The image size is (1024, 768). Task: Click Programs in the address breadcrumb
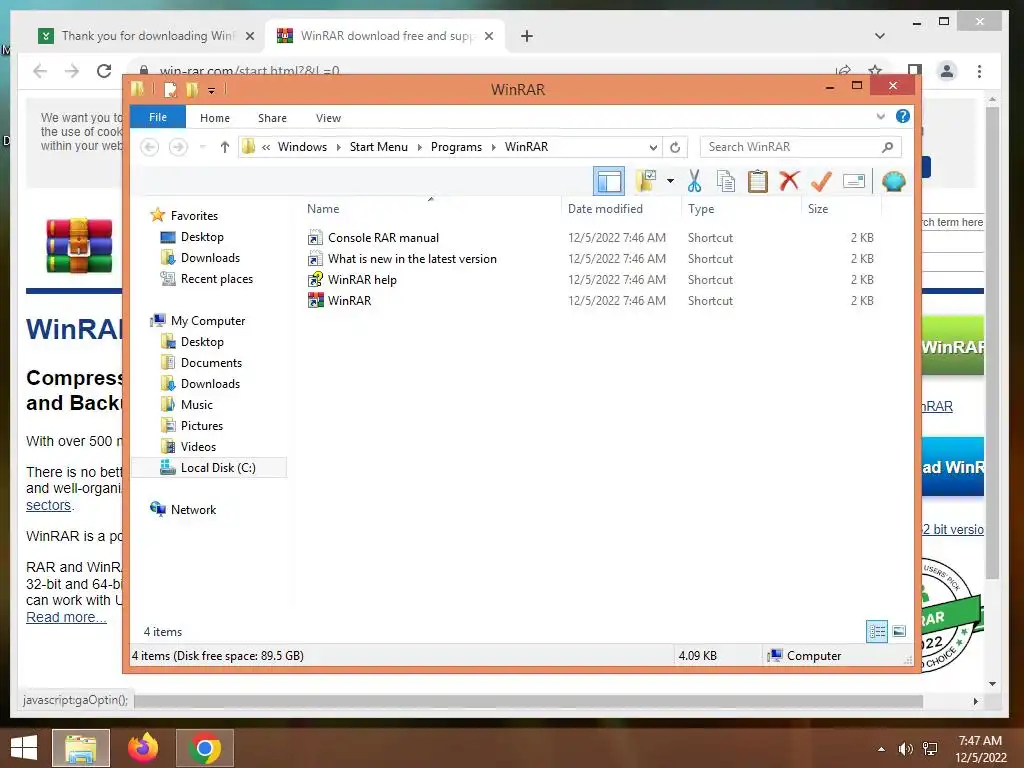[456, 147]
